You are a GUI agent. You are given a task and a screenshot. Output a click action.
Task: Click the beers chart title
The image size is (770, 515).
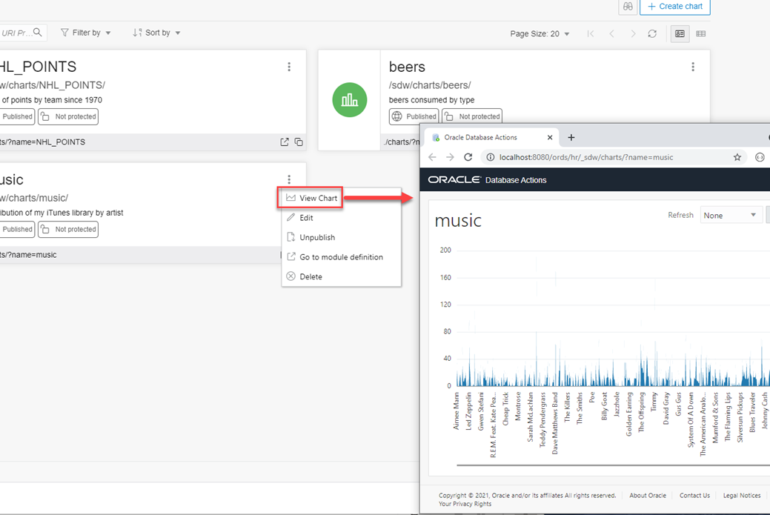click(x=407, y=67)
